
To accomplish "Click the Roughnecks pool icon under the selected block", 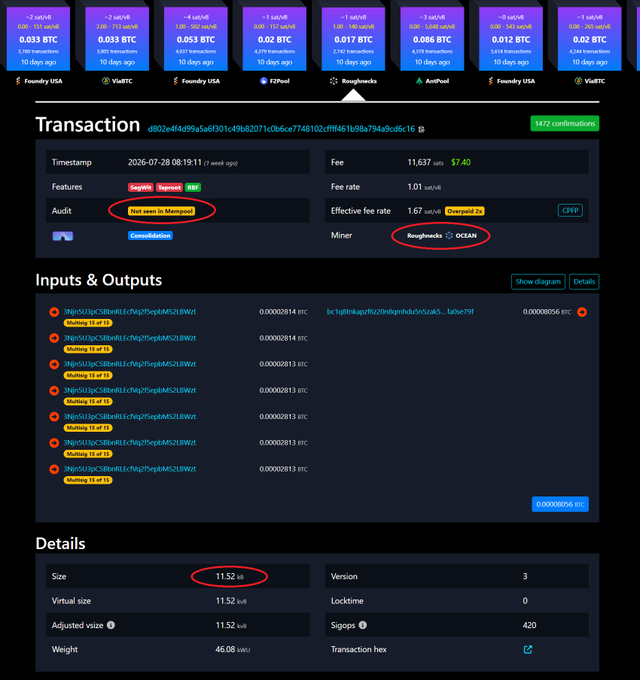I will pyautogui.click(x=333, y=81).
